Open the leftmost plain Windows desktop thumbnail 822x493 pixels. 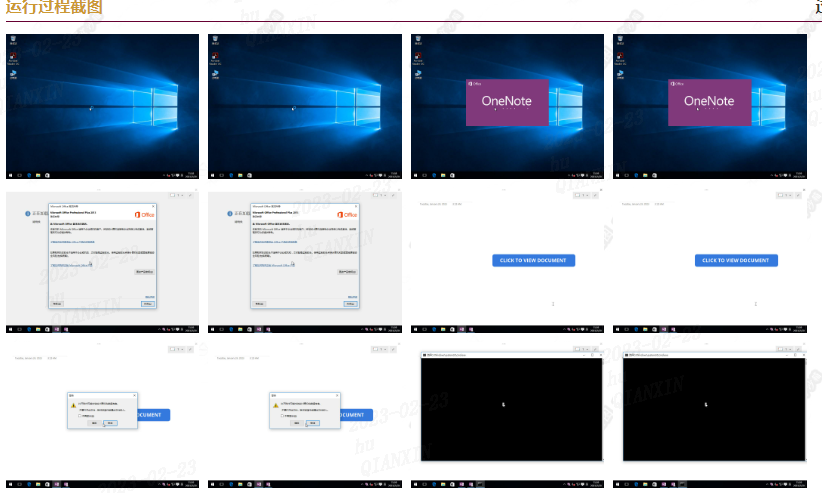coord(102,106)
